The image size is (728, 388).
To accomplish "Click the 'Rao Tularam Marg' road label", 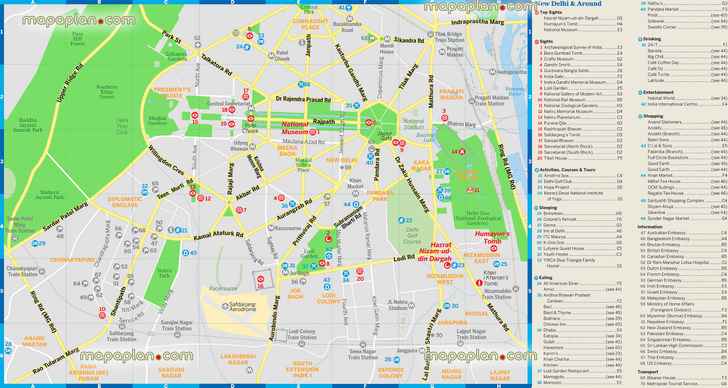I will click(56, 361).
